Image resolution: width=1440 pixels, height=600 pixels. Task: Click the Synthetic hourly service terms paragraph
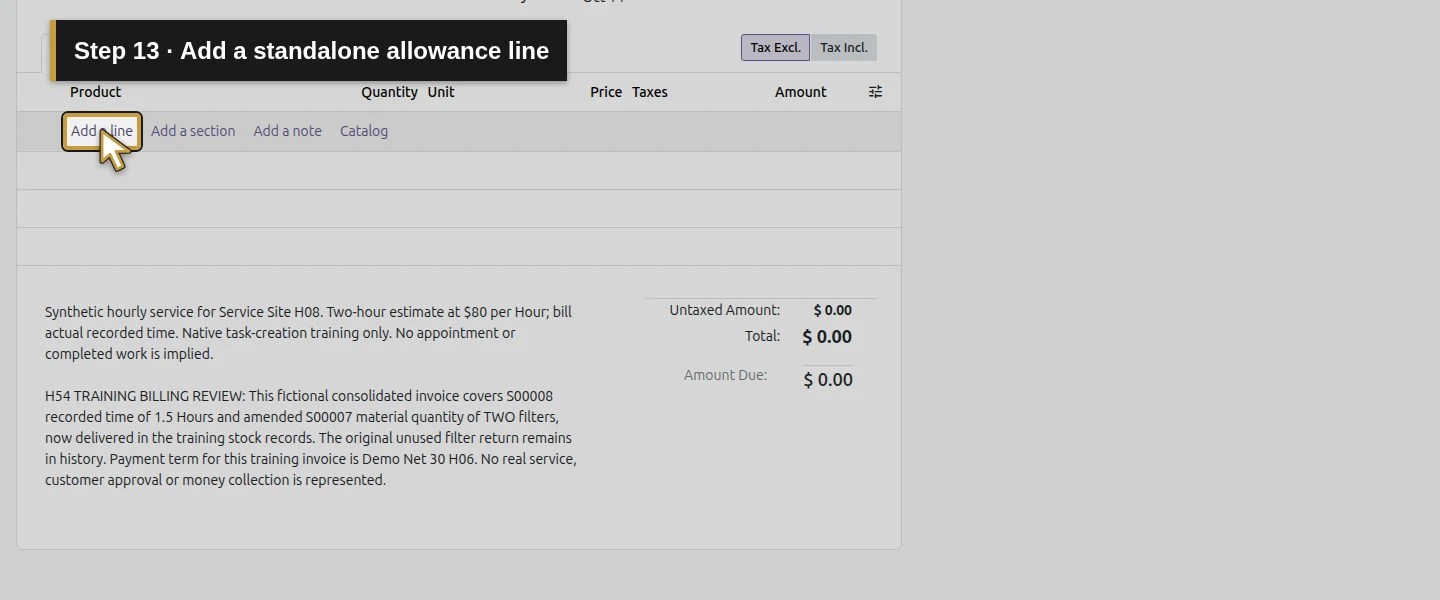[309, 333]
